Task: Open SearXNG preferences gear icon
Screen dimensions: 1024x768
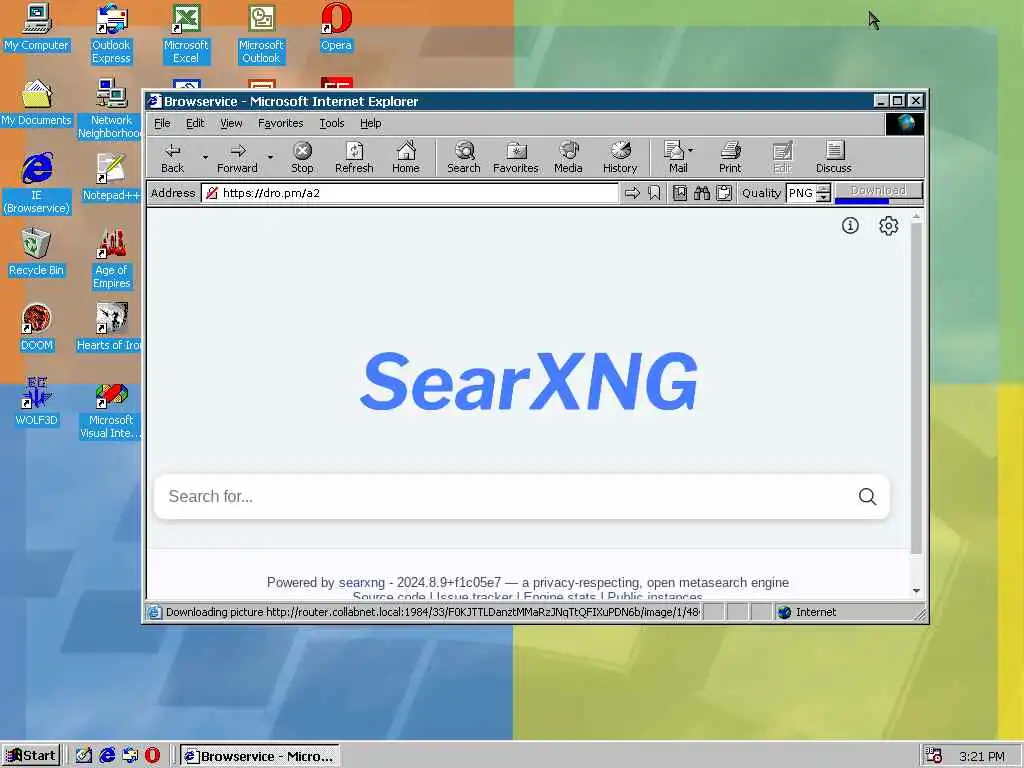Action: [888, 226]
